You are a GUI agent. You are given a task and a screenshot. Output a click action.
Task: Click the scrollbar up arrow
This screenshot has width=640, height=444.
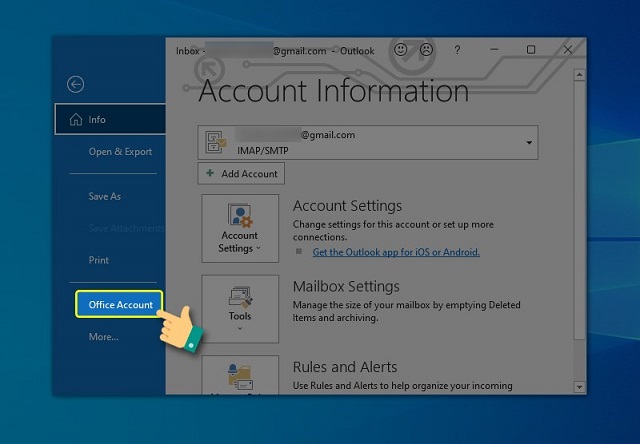point(579,75)
